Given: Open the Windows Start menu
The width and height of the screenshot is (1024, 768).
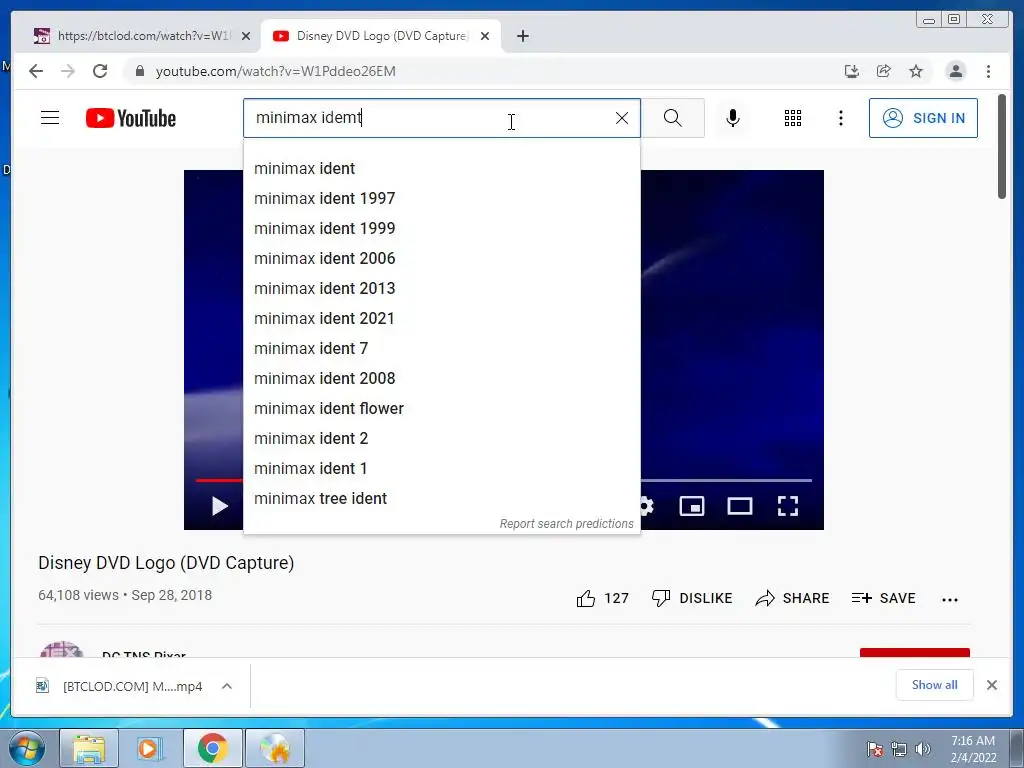Looking at the screenshot, I should coord(27,748).
